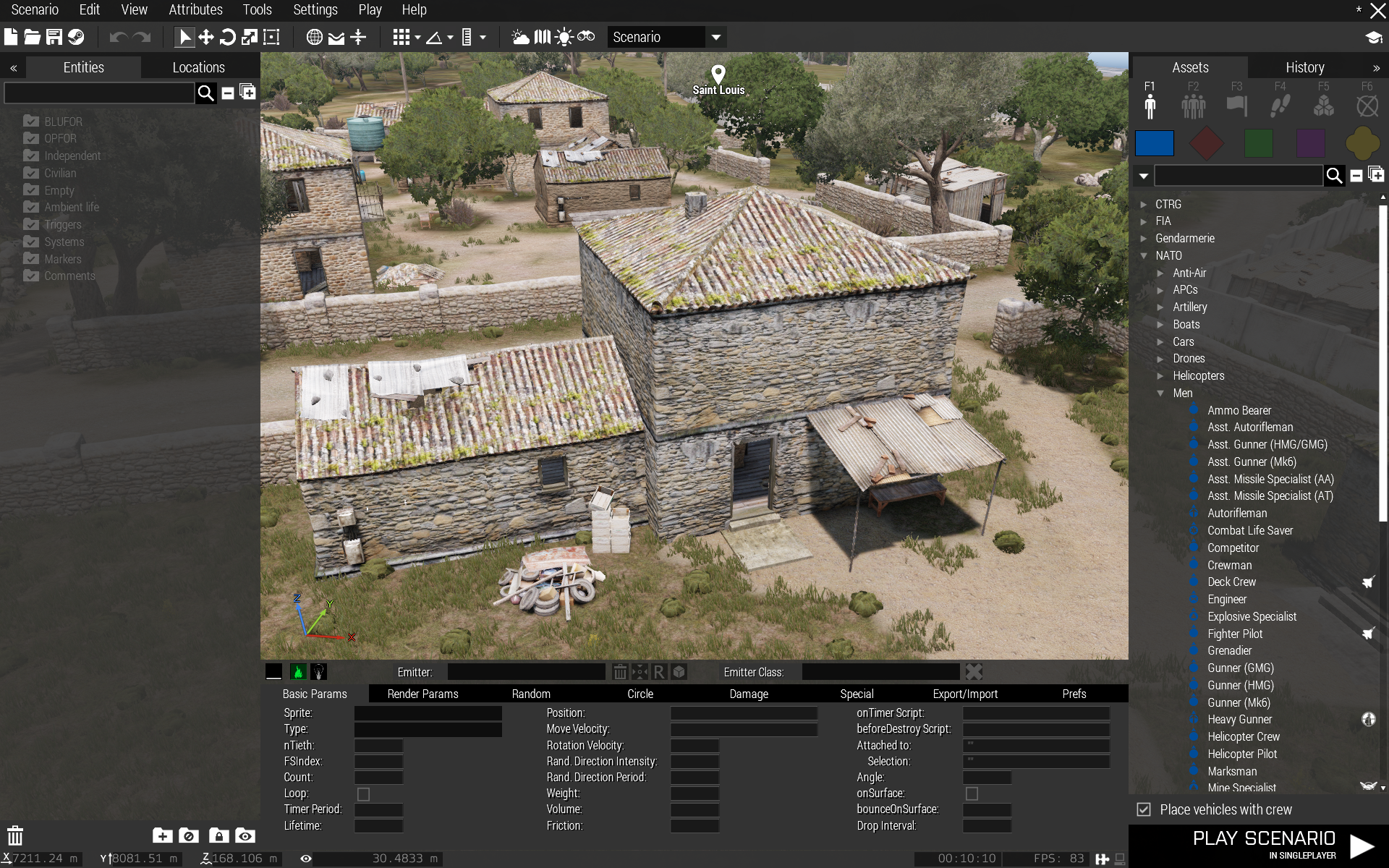Select the scaling widget tool
The image size is (1389, 868).
point(250,37)
